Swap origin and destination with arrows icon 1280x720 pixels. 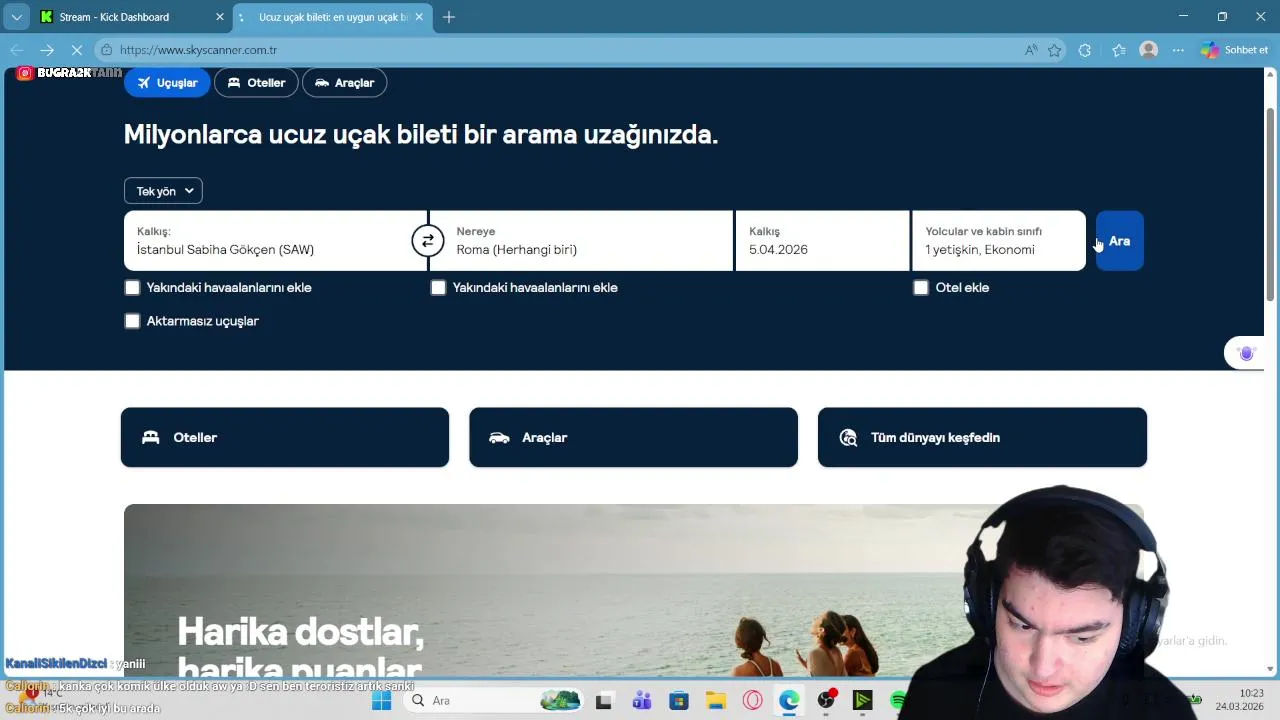428,241
